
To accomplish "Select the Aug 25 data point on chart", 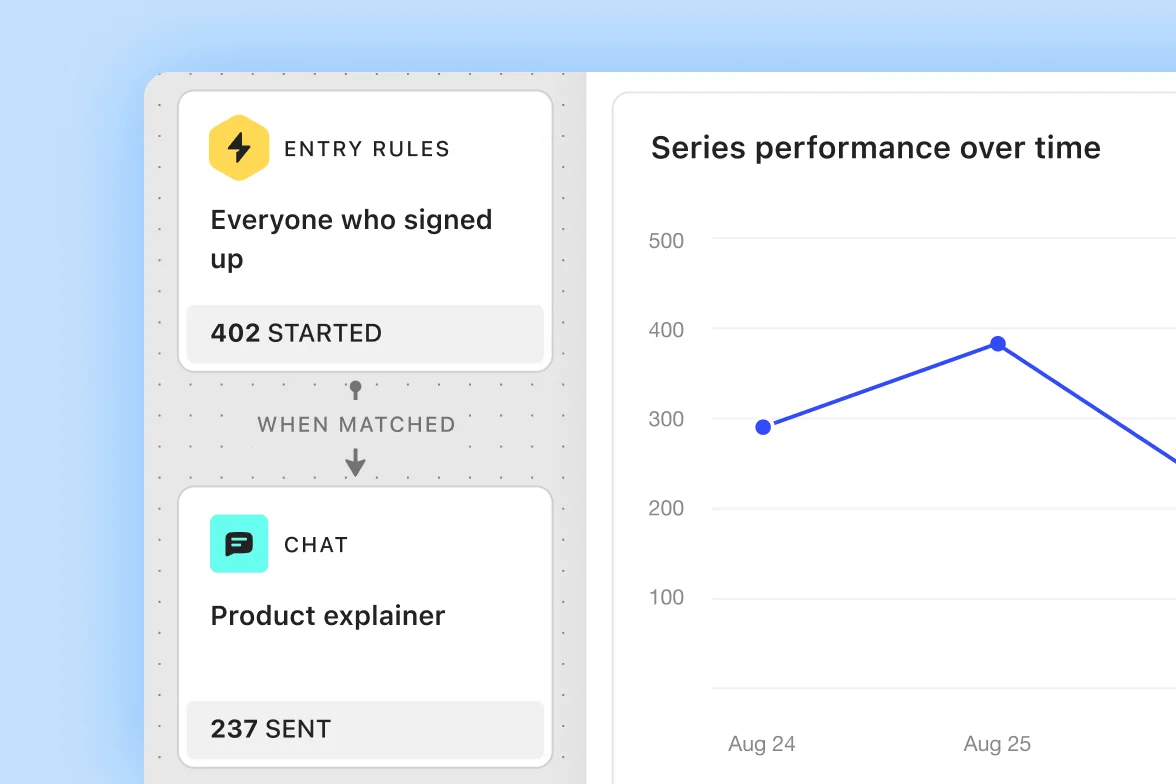I will pyautogui.click(x=997, y=344).
